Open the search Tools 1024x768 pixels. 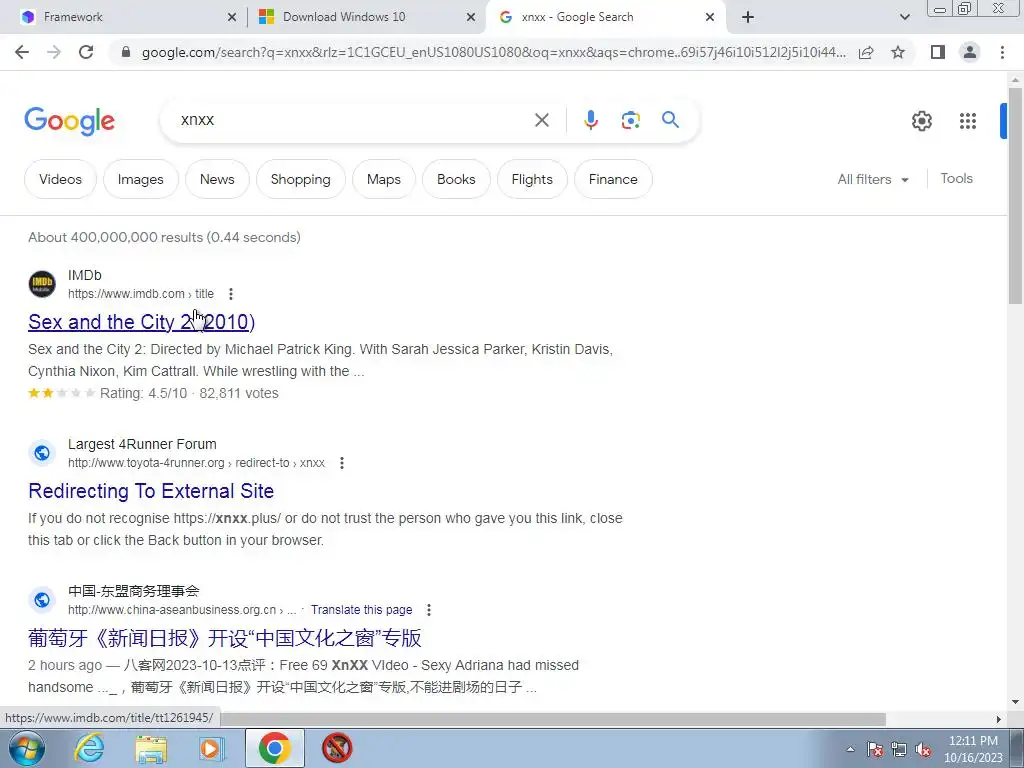pyautogui.click(x=956, y=178)
